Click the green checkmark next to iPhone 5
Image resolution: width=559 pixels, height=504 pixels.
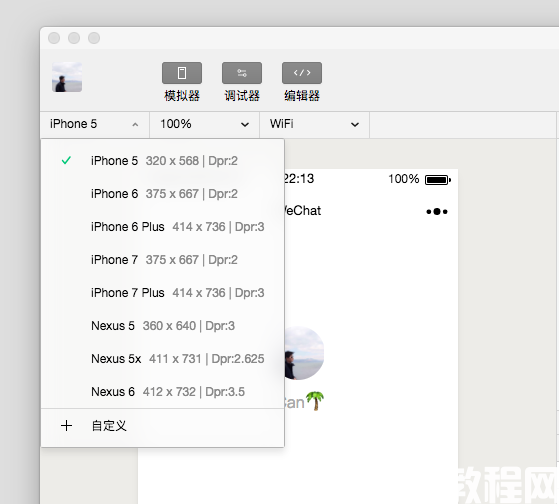click(x=66, y=160)
